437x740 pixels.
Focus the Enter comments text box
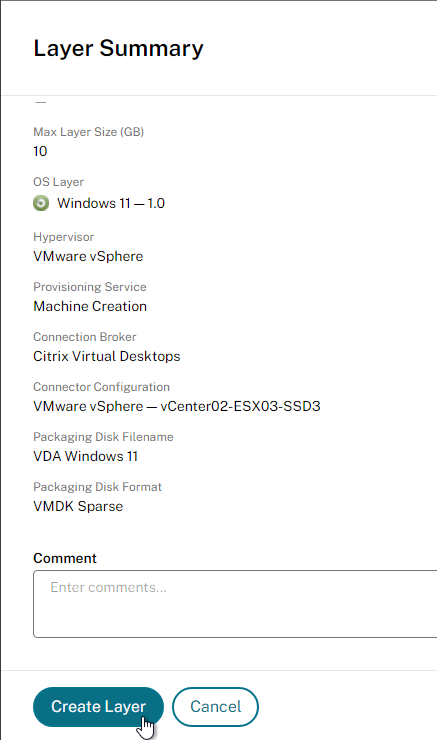[235, 604]
